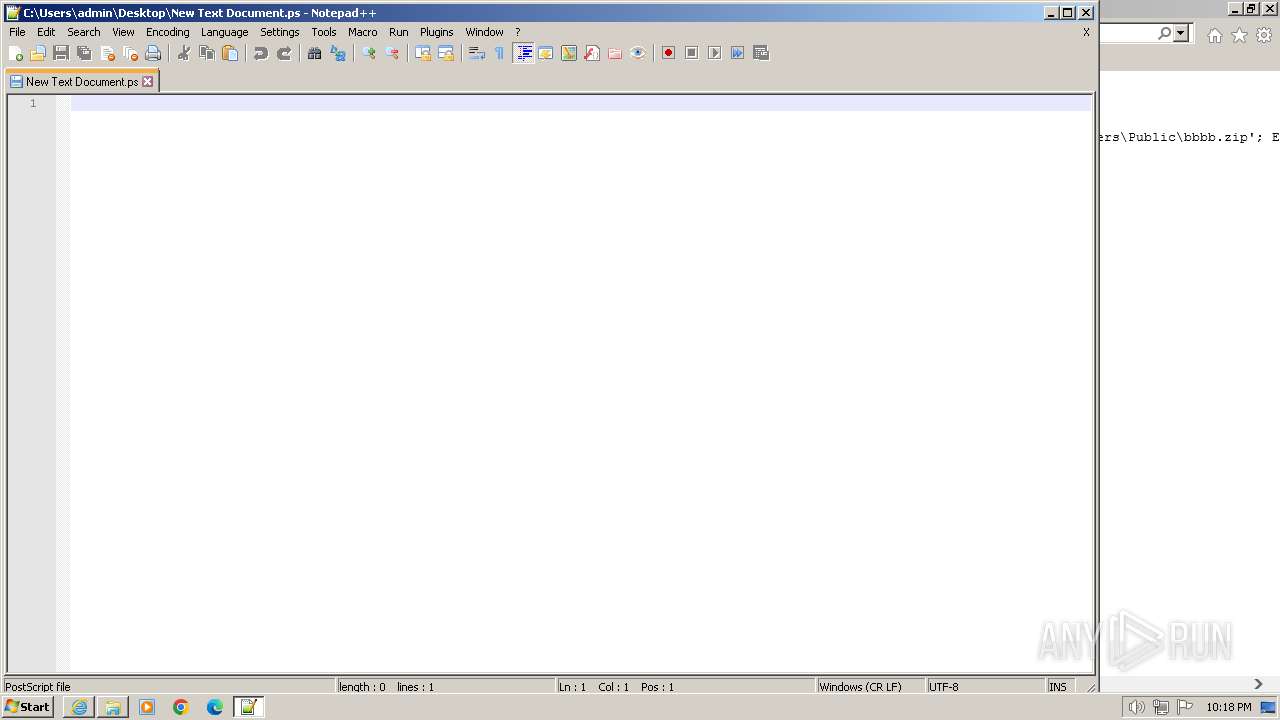Open the Macro menu
Screen dimensions: 1280x720
click(363, 32)
